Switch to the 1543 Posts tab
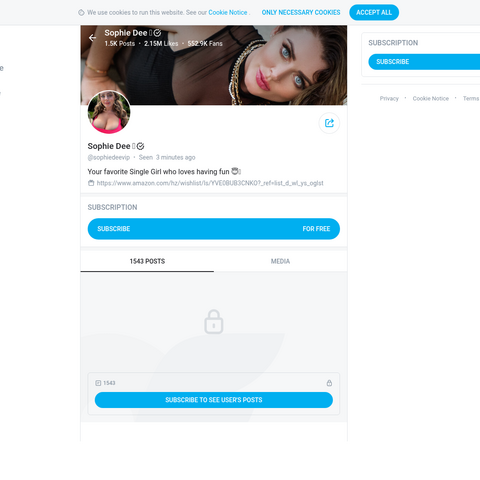The image size is (480, 480). click(x=147, y=261)
